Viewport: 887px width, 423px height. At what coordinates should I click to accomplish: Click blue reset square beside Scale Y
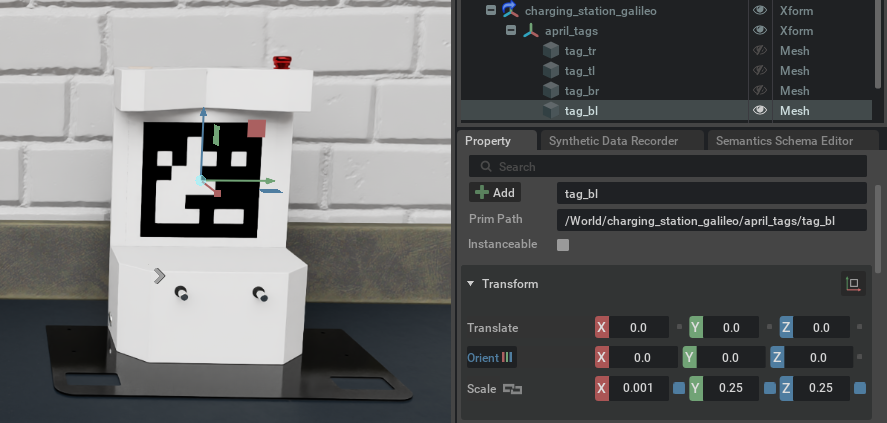point(769,389)
